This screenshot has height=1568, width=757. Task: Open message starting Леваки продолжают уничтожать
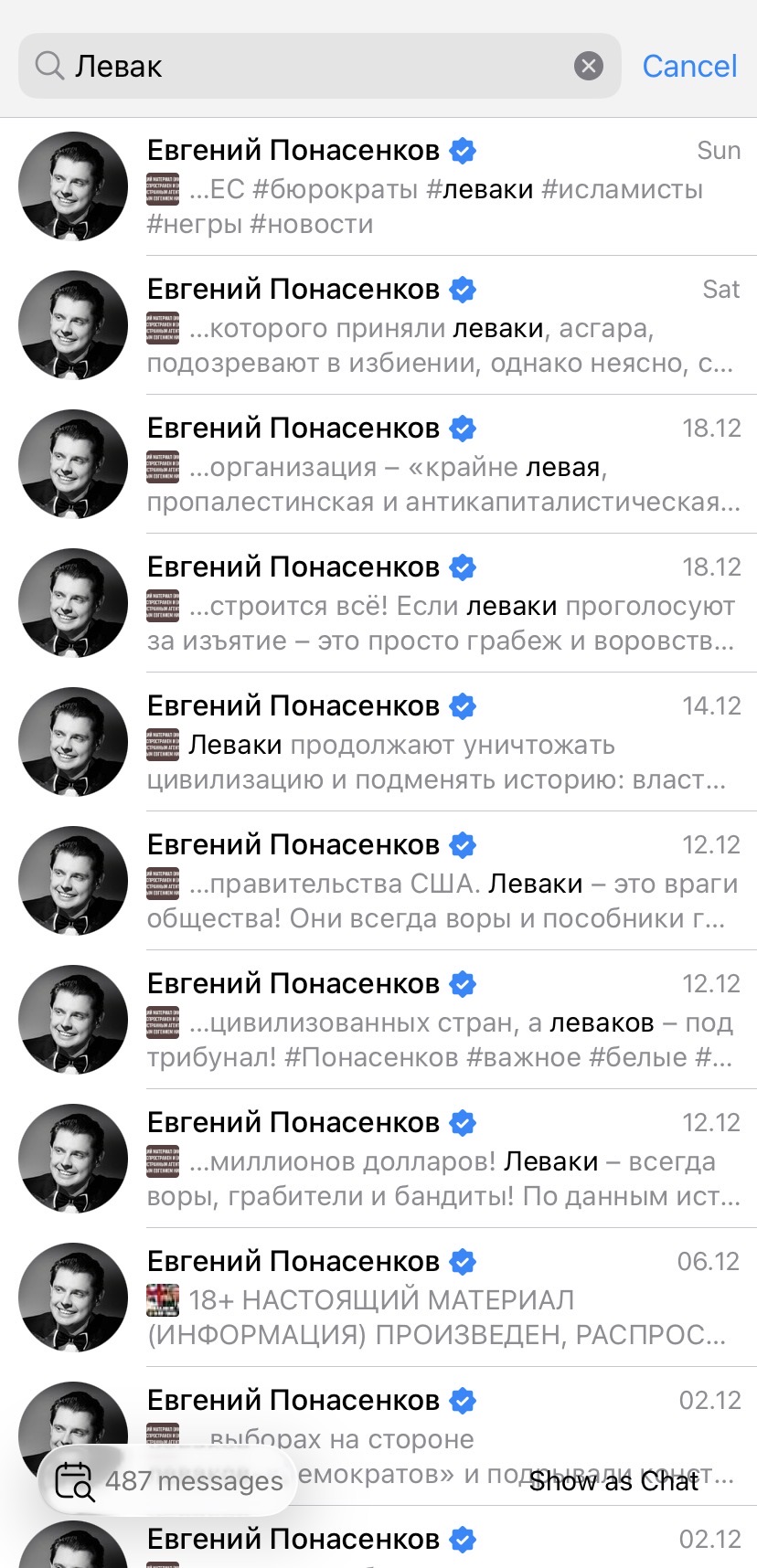tap(378, 742)
